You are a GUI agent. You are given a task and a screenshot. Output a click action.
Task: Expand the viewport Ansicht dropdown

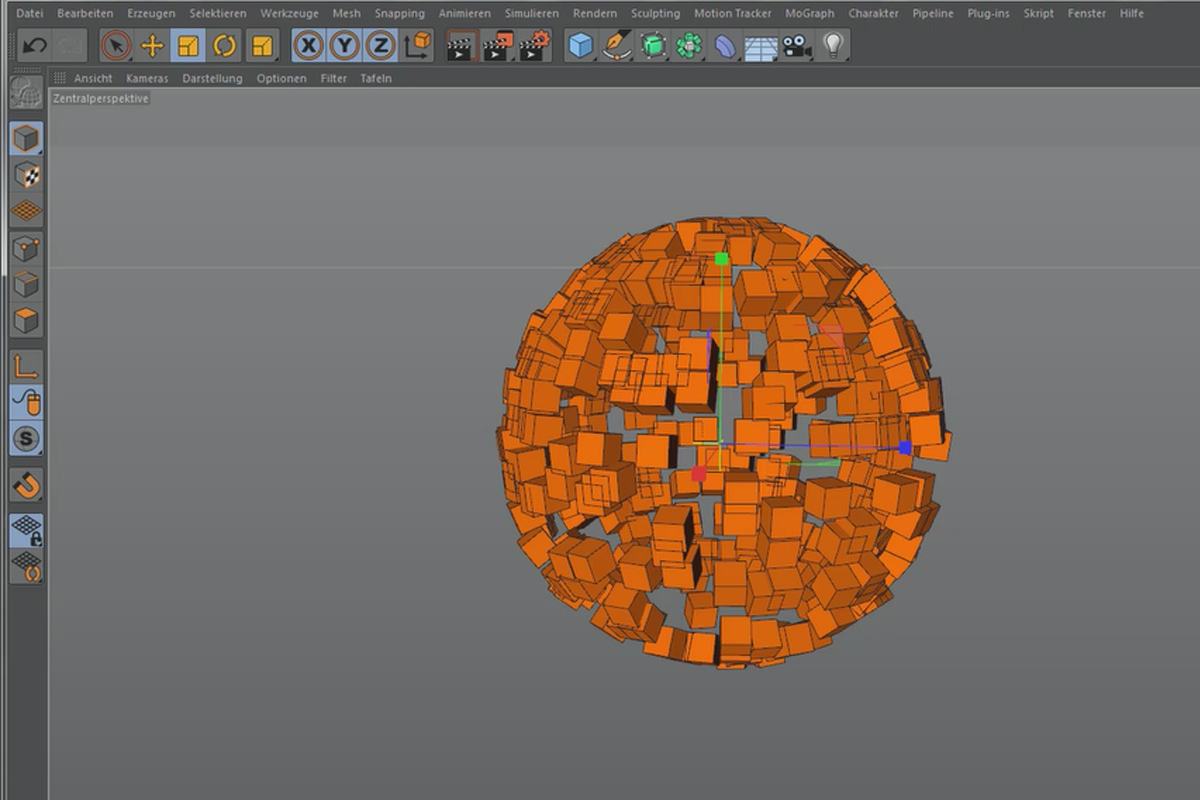click(x=93, y=78)
